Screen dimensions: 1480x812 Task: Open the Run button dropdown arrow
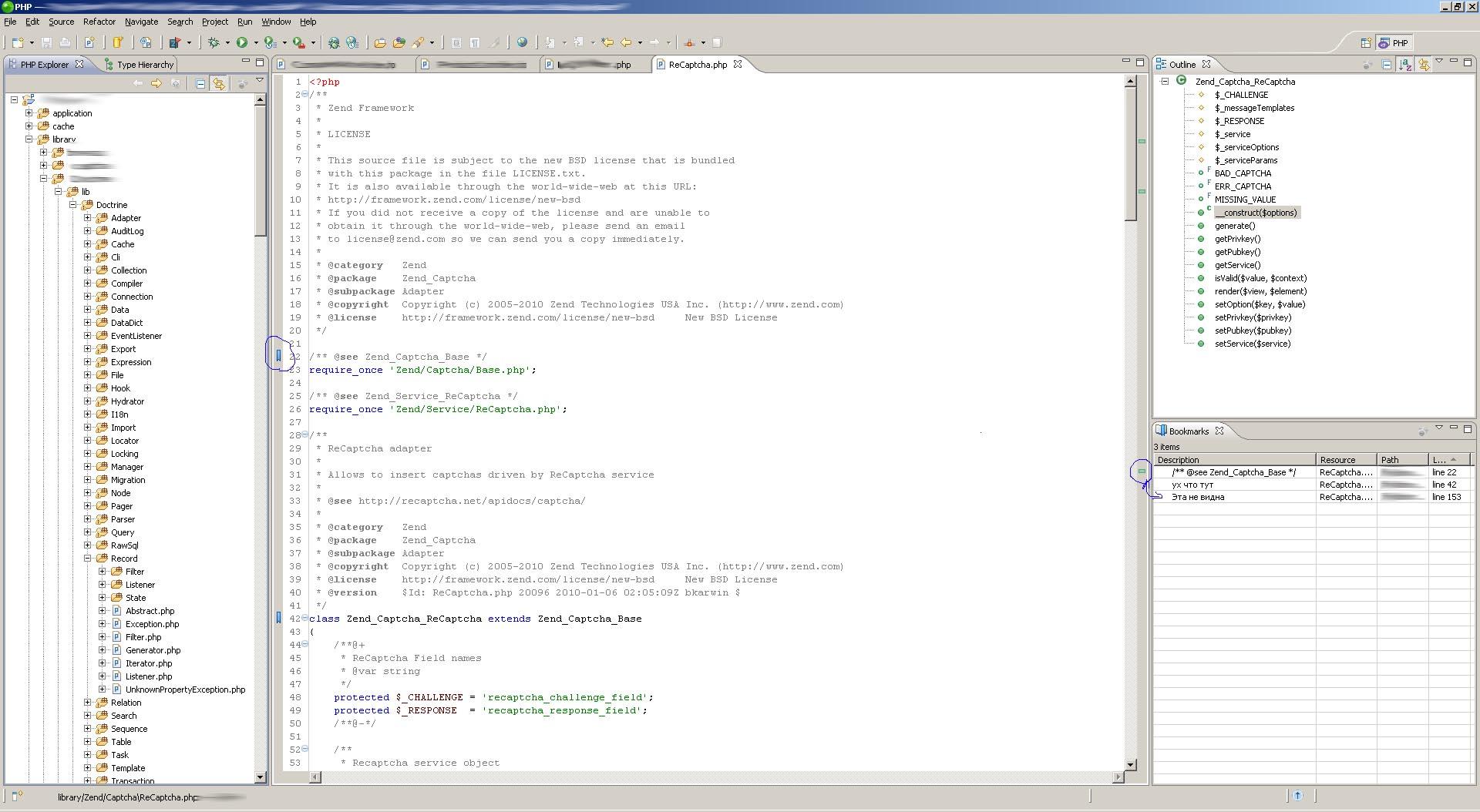(256, 43)
